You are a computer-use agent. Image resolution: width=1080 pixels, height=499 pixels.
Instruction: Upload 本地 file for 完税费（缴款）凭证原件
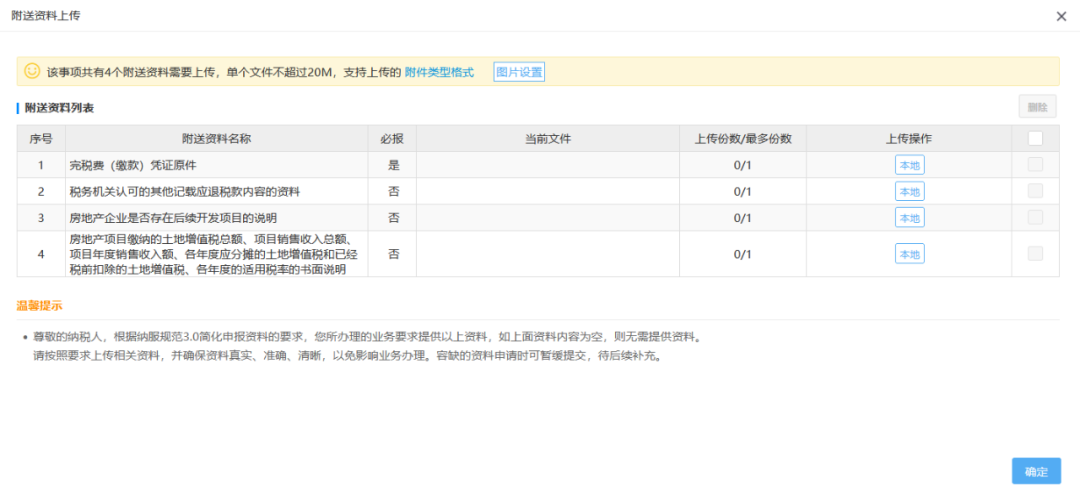pos(909,165)
